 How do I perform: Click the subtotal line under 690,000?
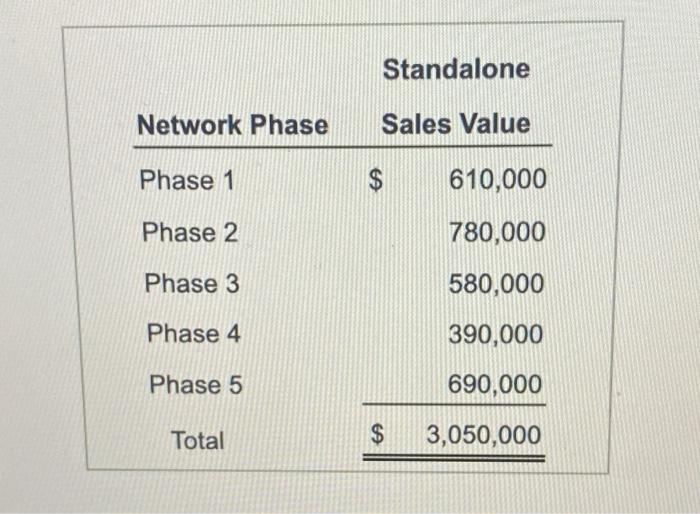[454, 405]
